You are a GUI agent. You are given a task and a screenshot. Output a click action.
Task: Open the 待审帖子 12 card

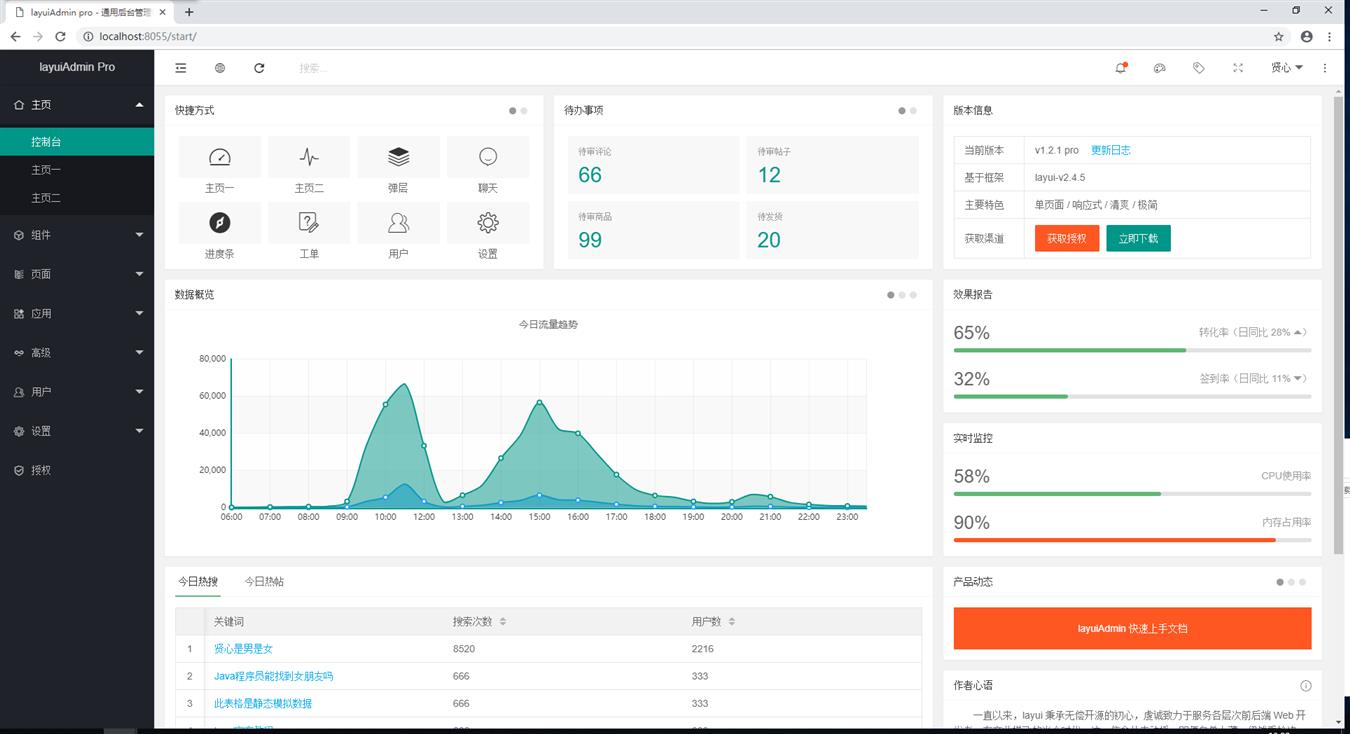pyautogui.click(x=832, y=165)
